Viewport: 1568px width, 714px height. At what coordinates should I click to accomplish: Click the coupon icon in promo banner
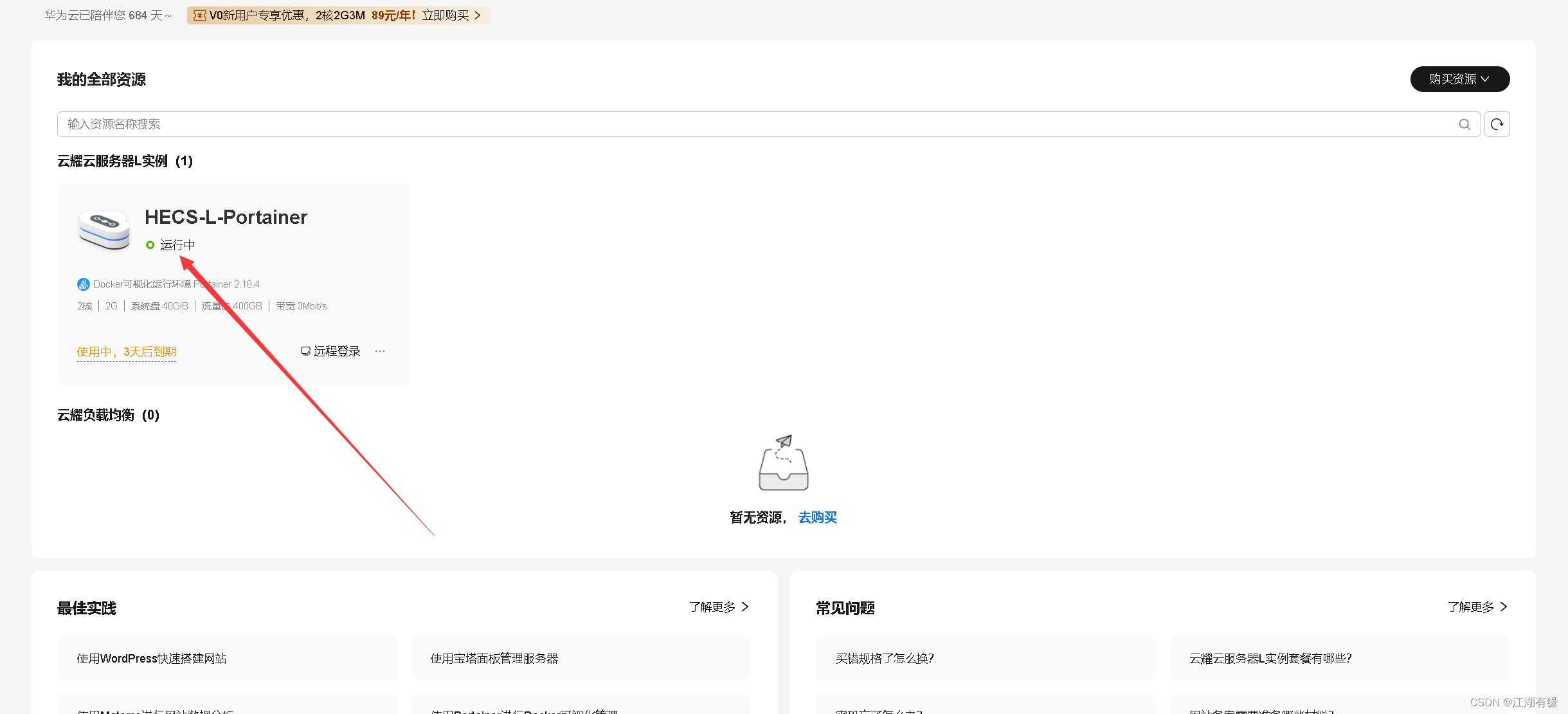[200, 15]
